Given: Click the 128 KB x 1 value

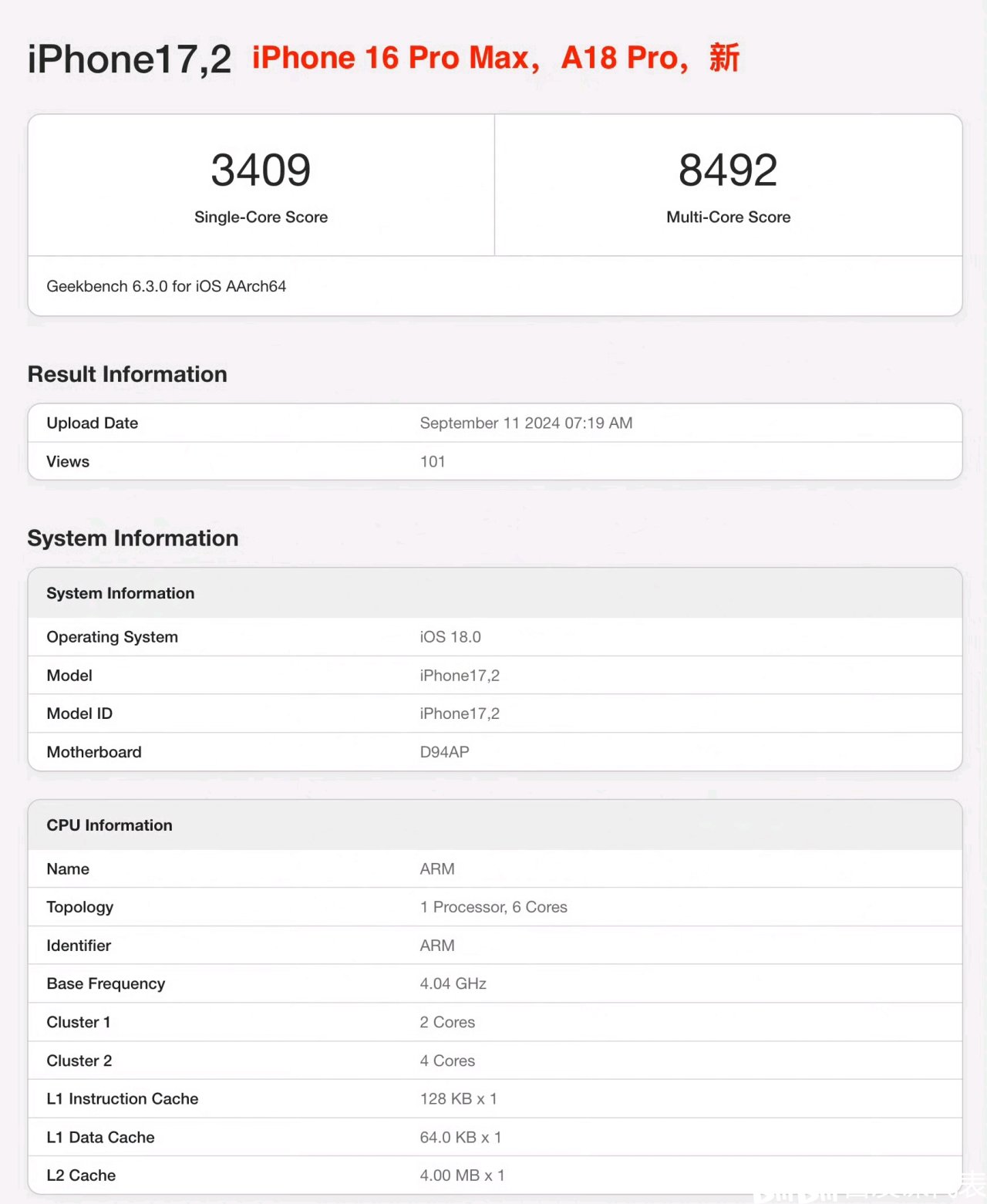Looking at the screenshot, I should click(459, 1099).
